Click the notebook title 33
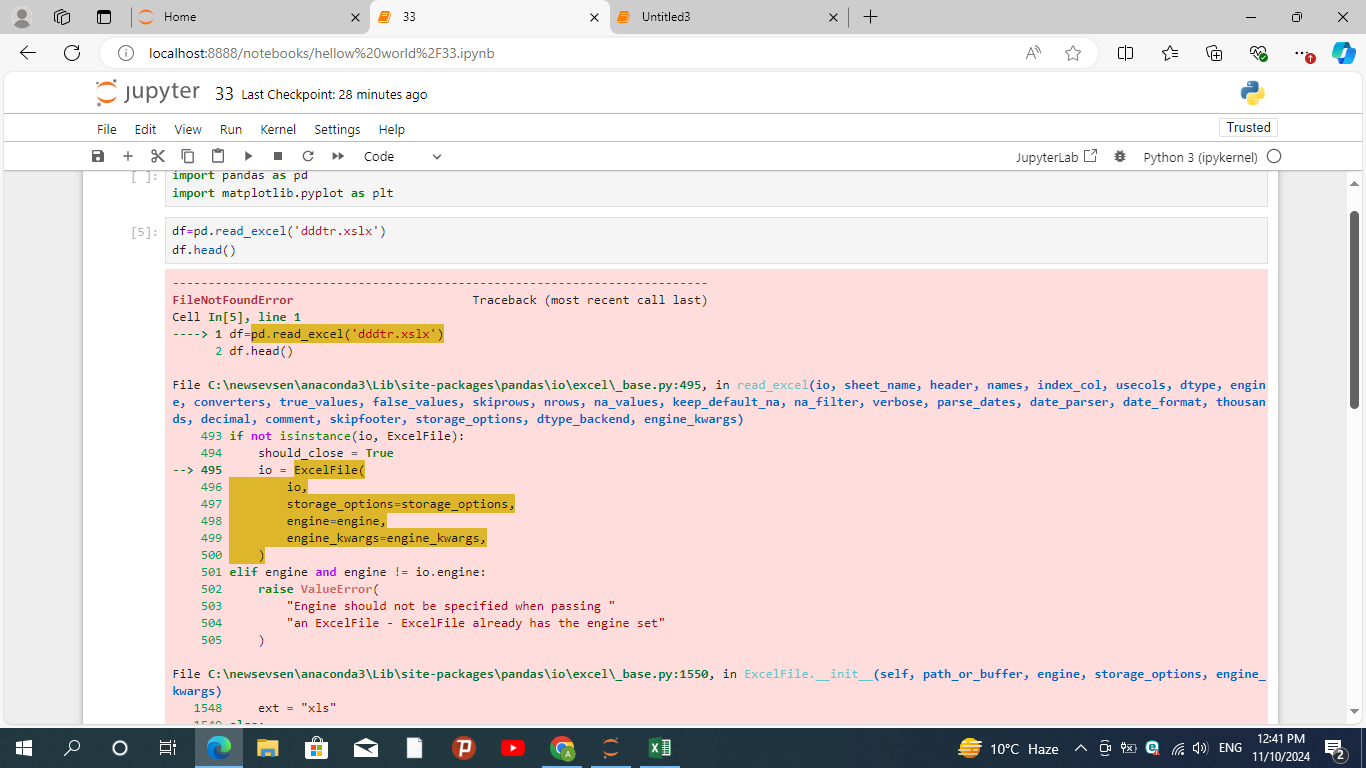 pyautogui.click(x=224, y=94)
